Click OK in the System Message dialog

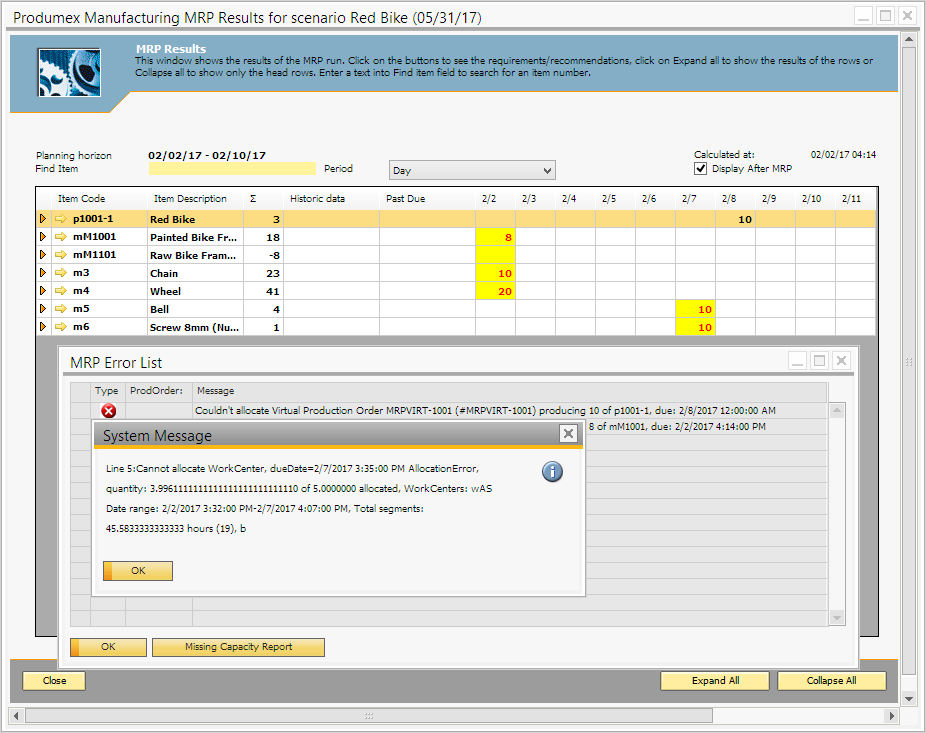pos(138,571)
